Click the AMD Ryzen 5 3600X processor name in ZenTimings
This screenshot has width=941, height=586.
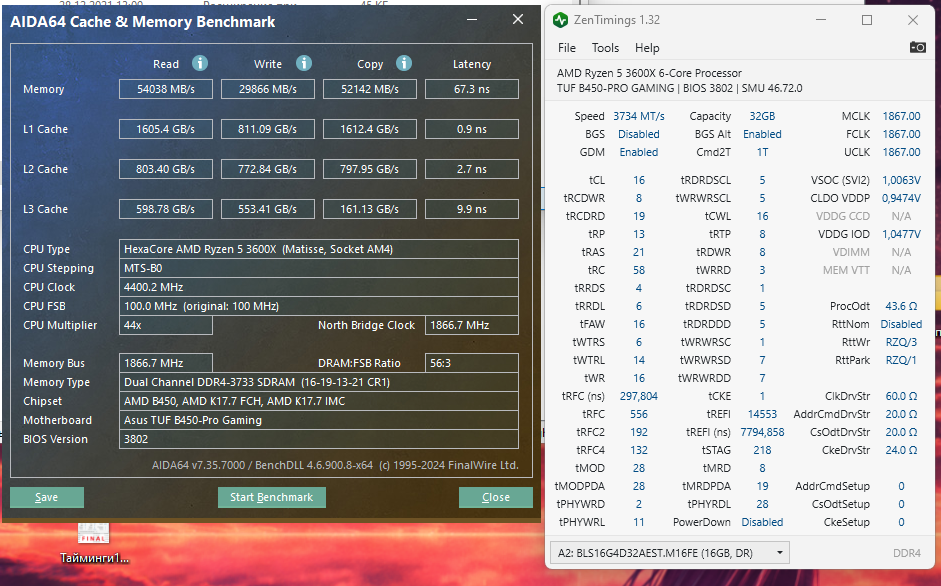tap(649, 73)
